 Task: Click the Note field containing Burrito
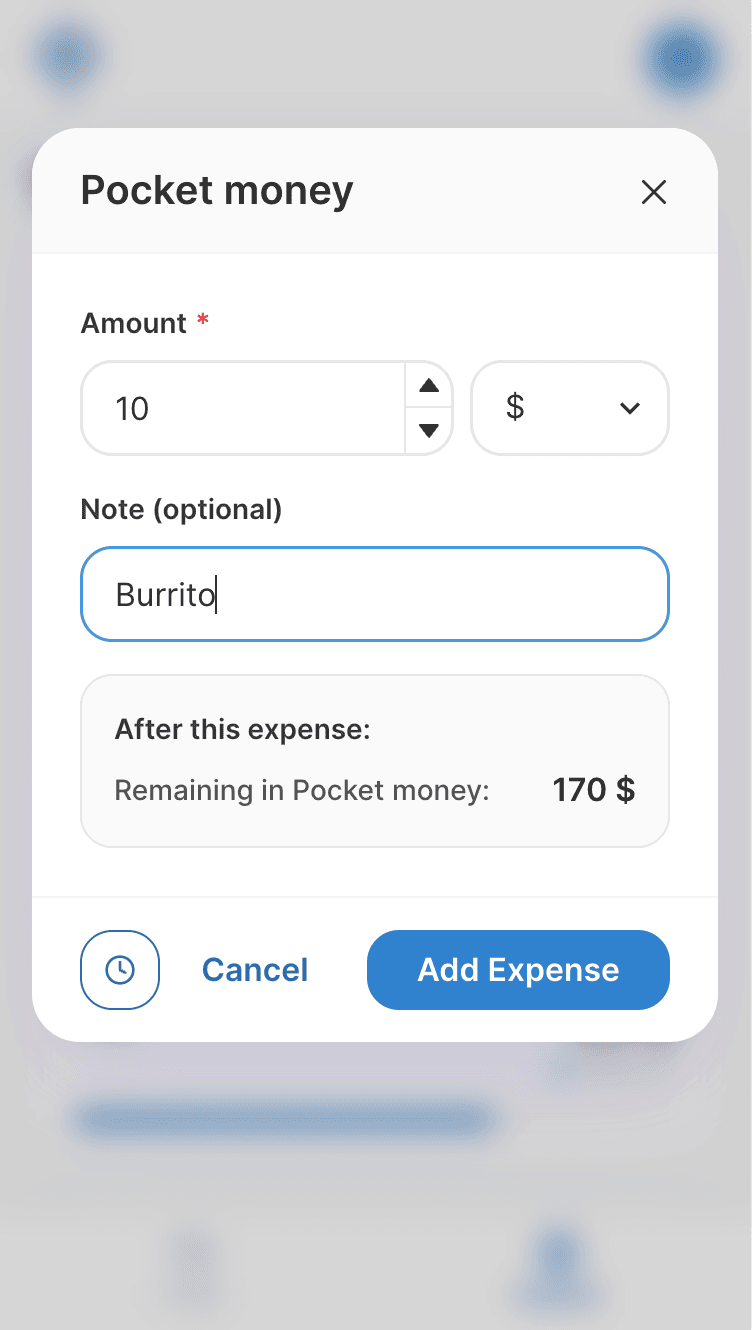(x=375, y=594)
